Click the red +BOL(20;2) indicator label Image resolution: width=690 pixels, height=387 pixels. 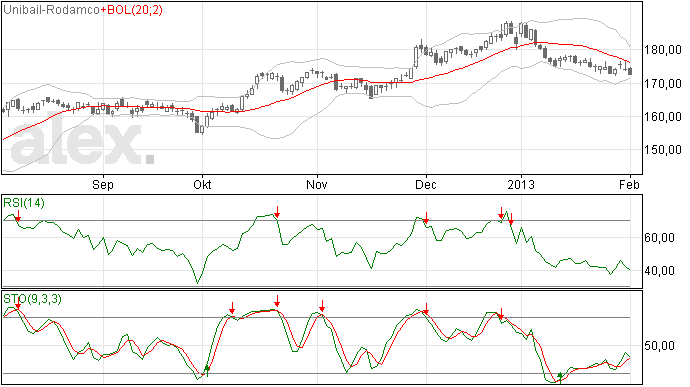(132, 10)
